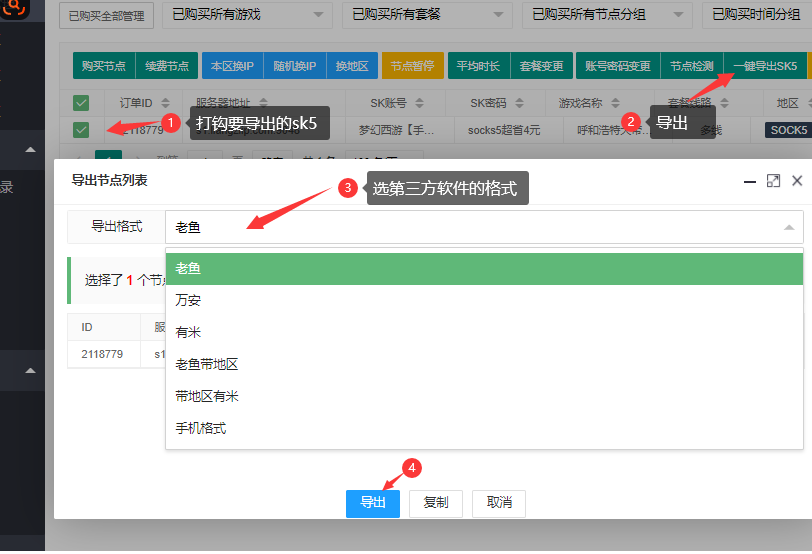Click the 平均时长 button
The image size is (812, 554).
pyautogui.click(x=479, y=66)
